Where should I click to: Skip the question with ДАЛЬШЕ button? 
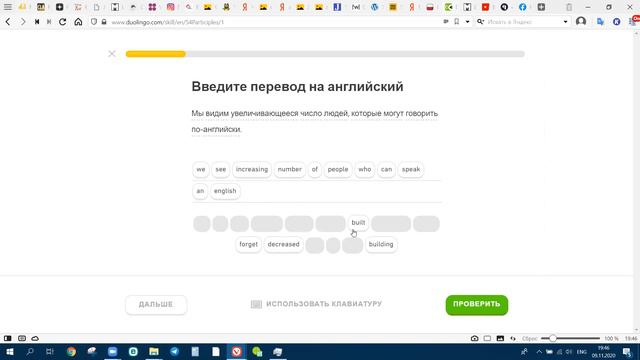coord(156,304)
